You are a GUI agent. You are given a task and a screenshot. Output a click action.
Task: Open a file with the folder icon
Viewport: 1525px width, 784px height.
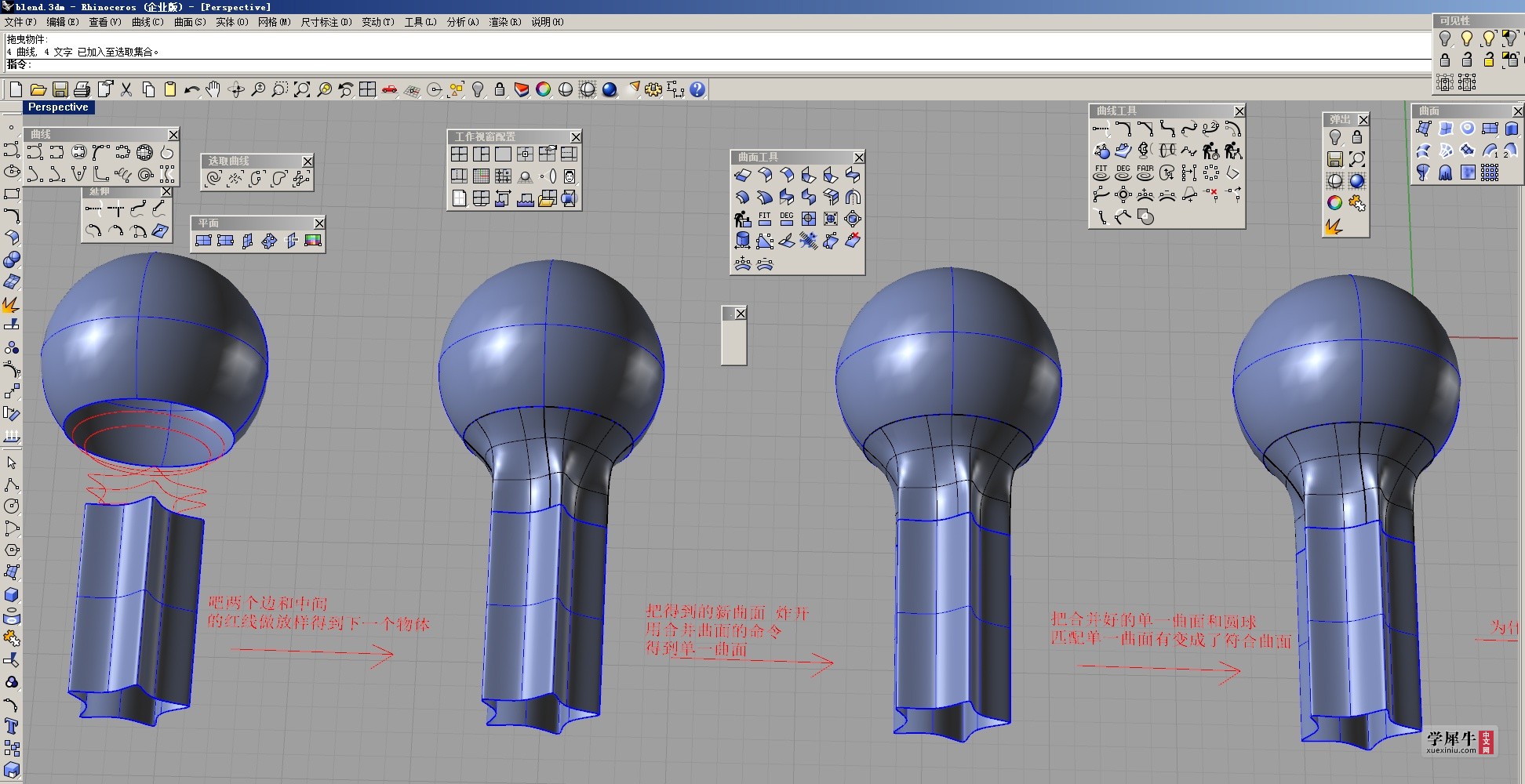pyautogui.click(x=38, y=89)
